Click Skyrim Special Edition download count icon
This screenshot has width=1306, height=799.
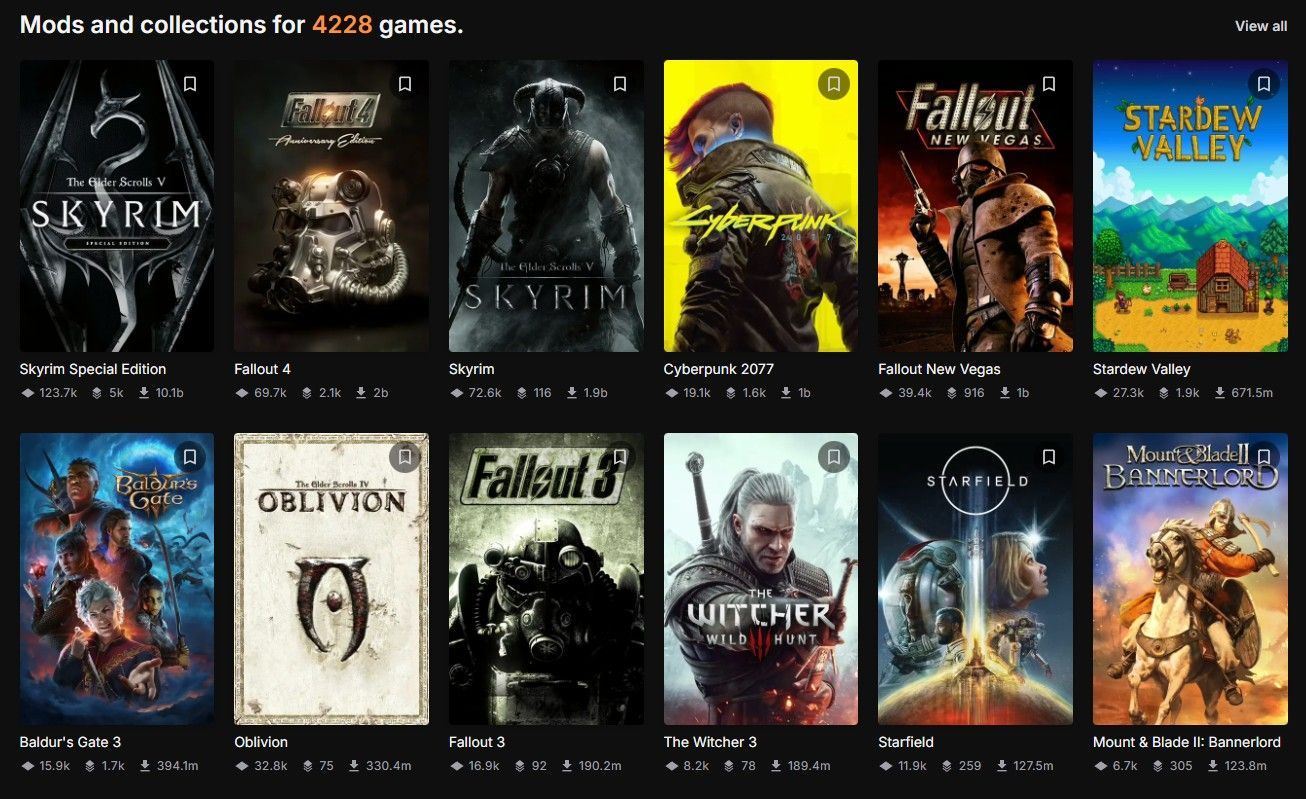144,393
